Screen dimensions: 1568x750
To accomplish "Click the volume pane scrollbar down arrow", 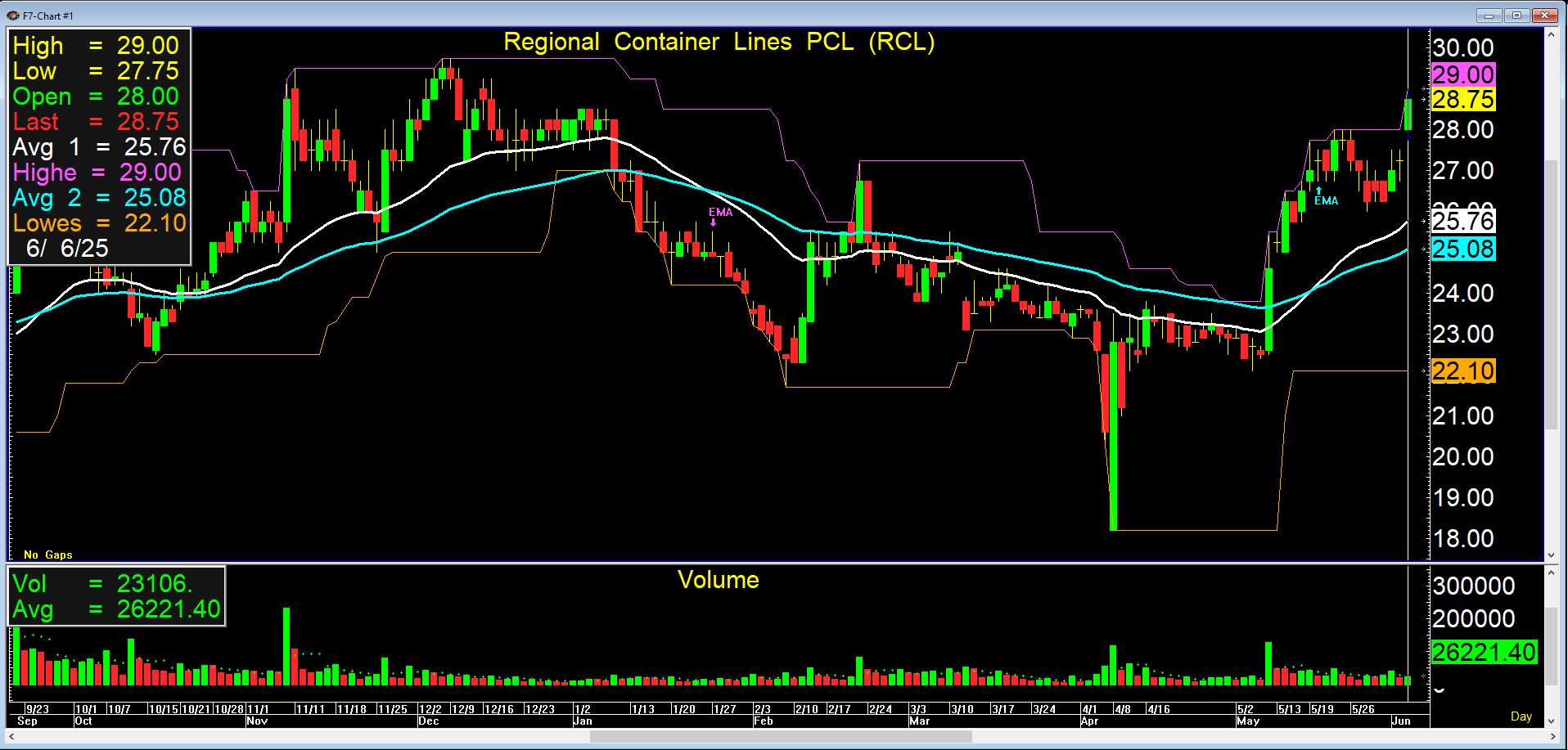I will [x=1551, y=721].
